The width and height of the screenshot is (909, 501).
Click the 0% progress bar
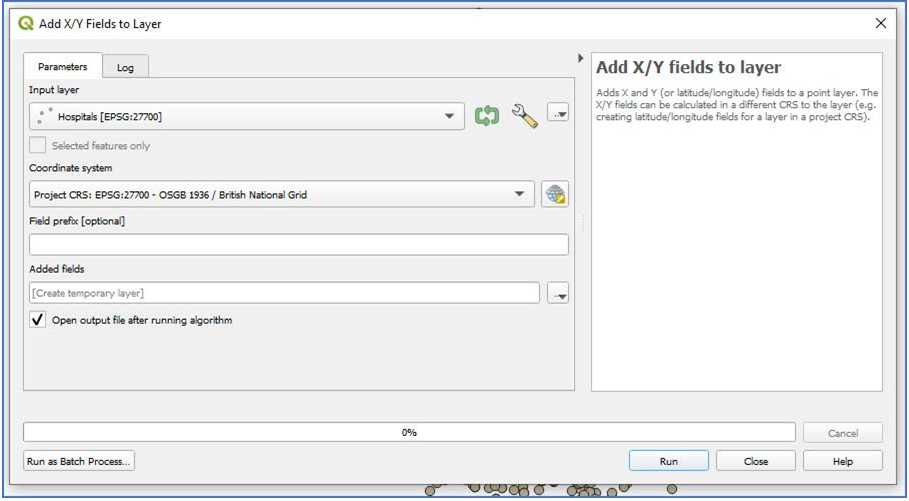tap(409, 433)
